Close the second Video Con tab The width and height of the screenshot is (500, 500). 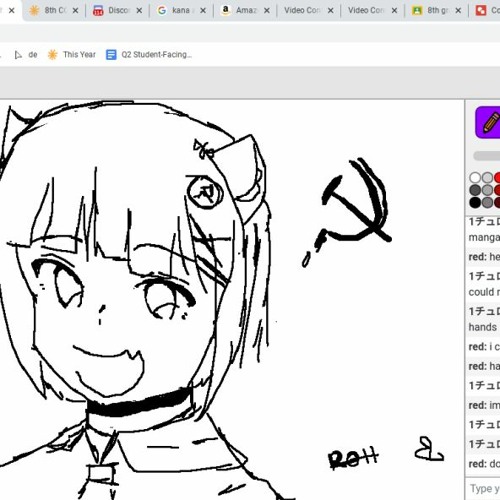[x=394, y=11]
